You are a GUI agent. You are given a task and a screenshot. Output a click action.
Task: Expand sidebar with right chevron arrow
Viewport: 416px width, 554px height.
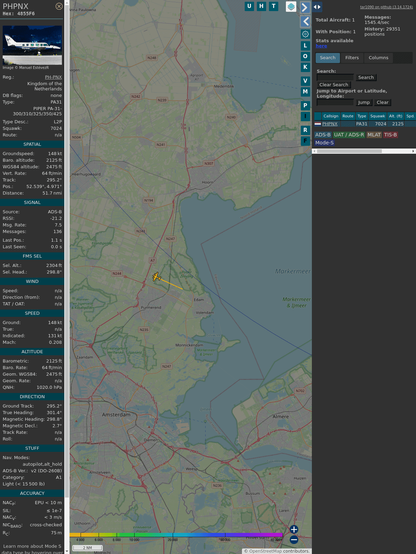(x=305, y=7)
